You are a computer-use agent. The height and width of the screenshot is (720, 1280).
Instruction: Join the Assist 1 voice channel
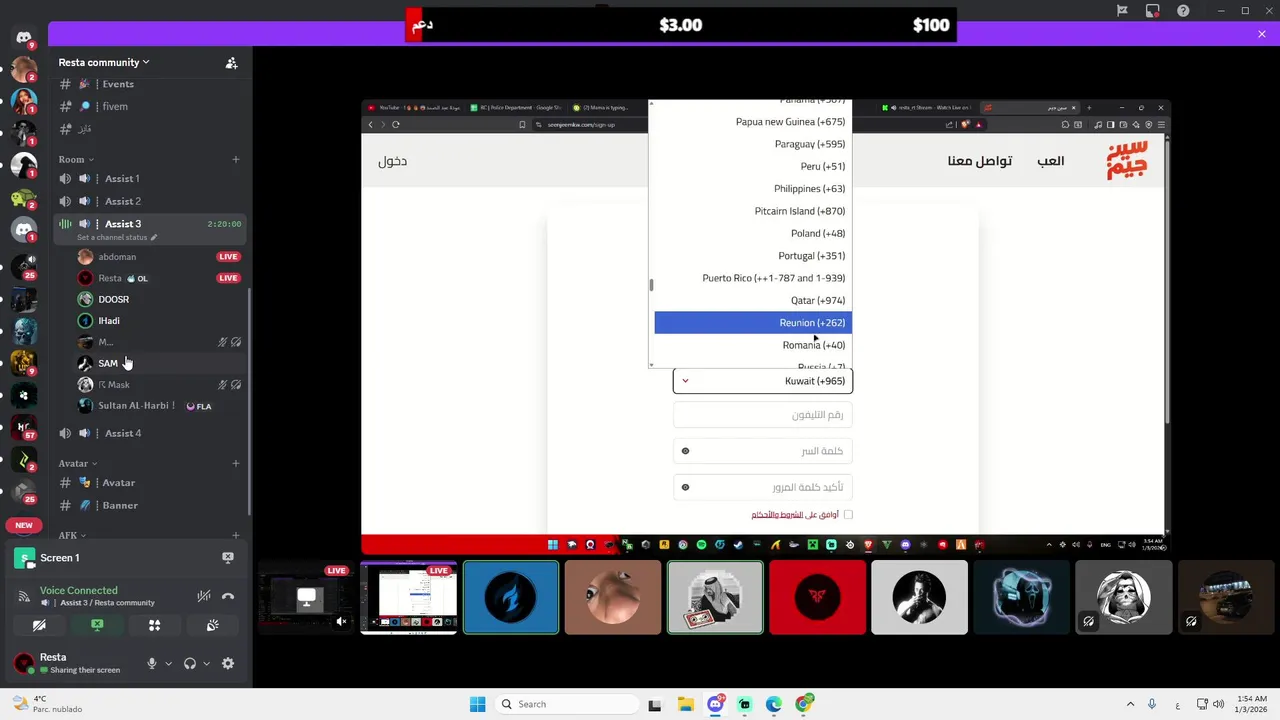150,178
